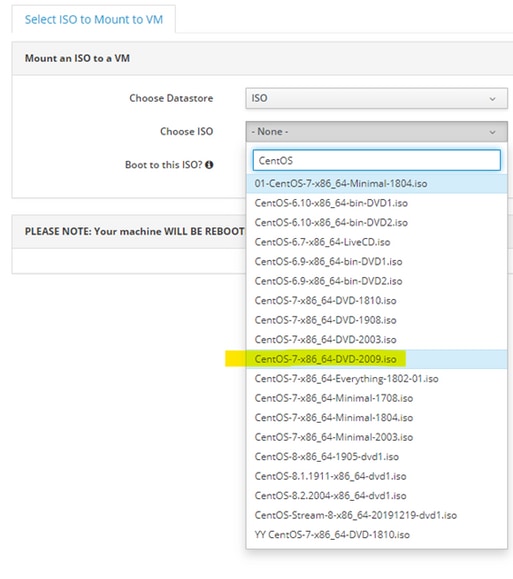
Task: Select CentOS-6.9-x86_64-bin-DVD1.iso
Action: tap(376, 262)
